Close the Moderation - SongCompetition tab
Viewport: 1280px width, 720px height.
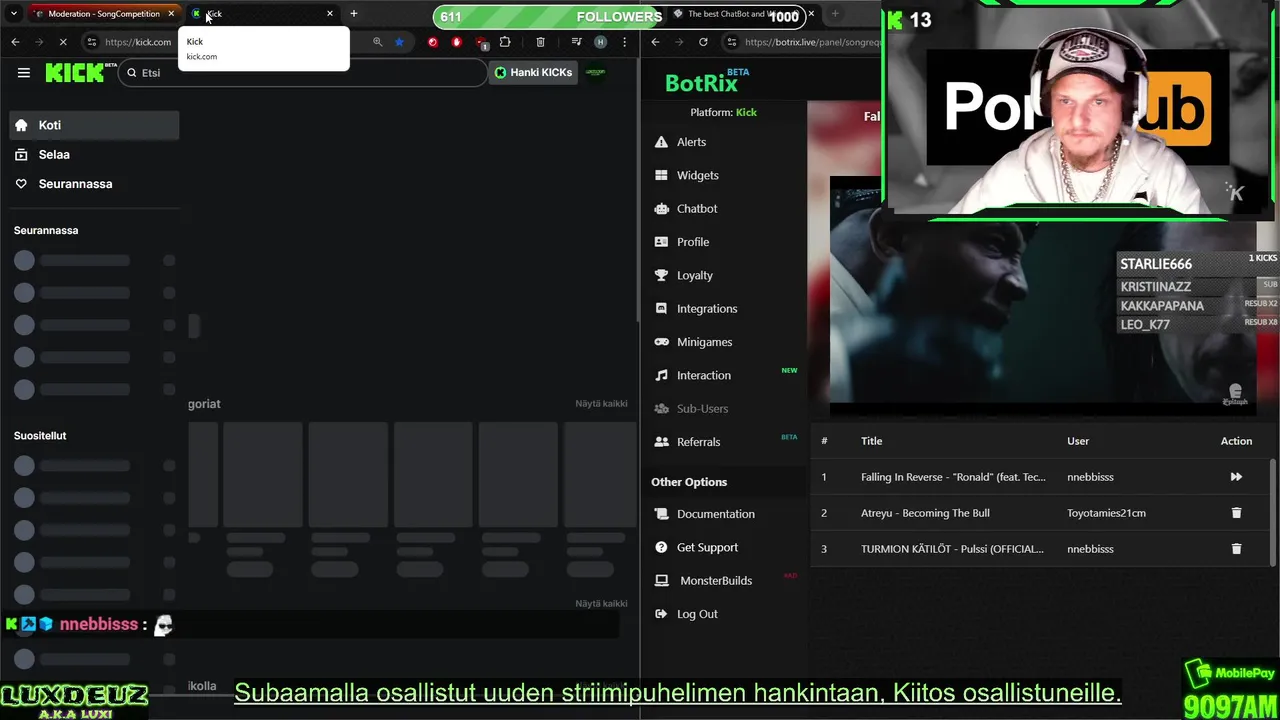tap(171, 14)
